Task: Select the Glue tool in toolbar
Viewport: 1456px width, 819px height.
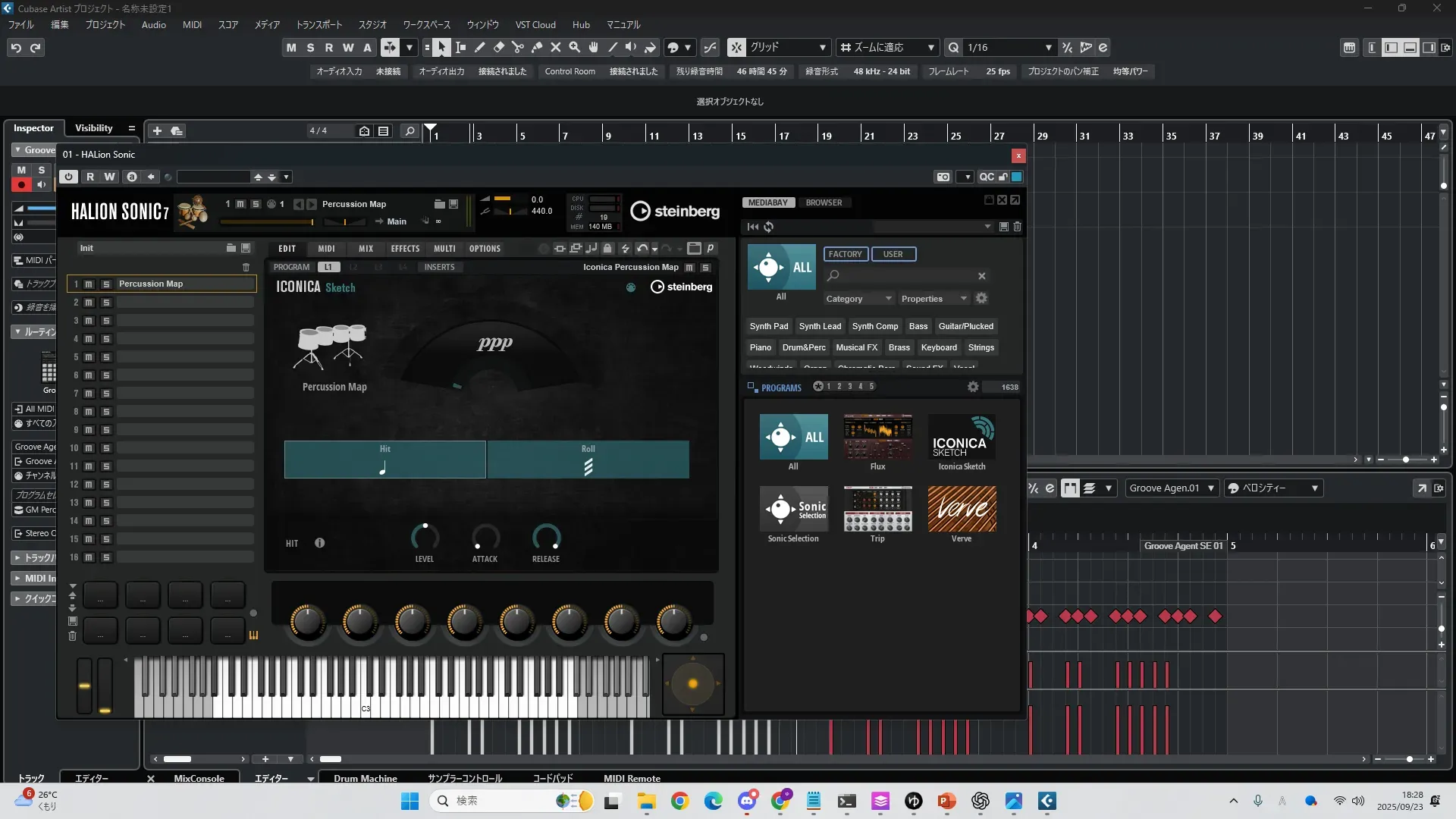Action: (536, 47)
